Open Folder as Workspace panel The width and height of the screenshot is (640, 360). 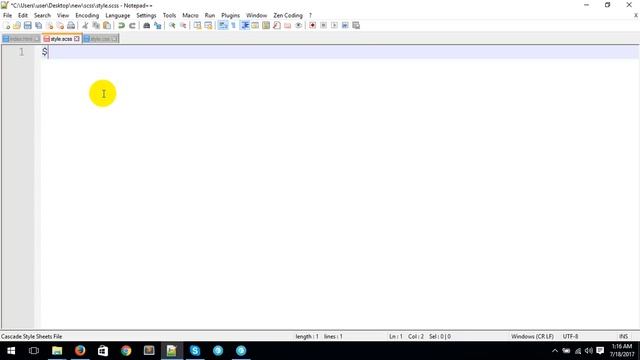(288, 25)
